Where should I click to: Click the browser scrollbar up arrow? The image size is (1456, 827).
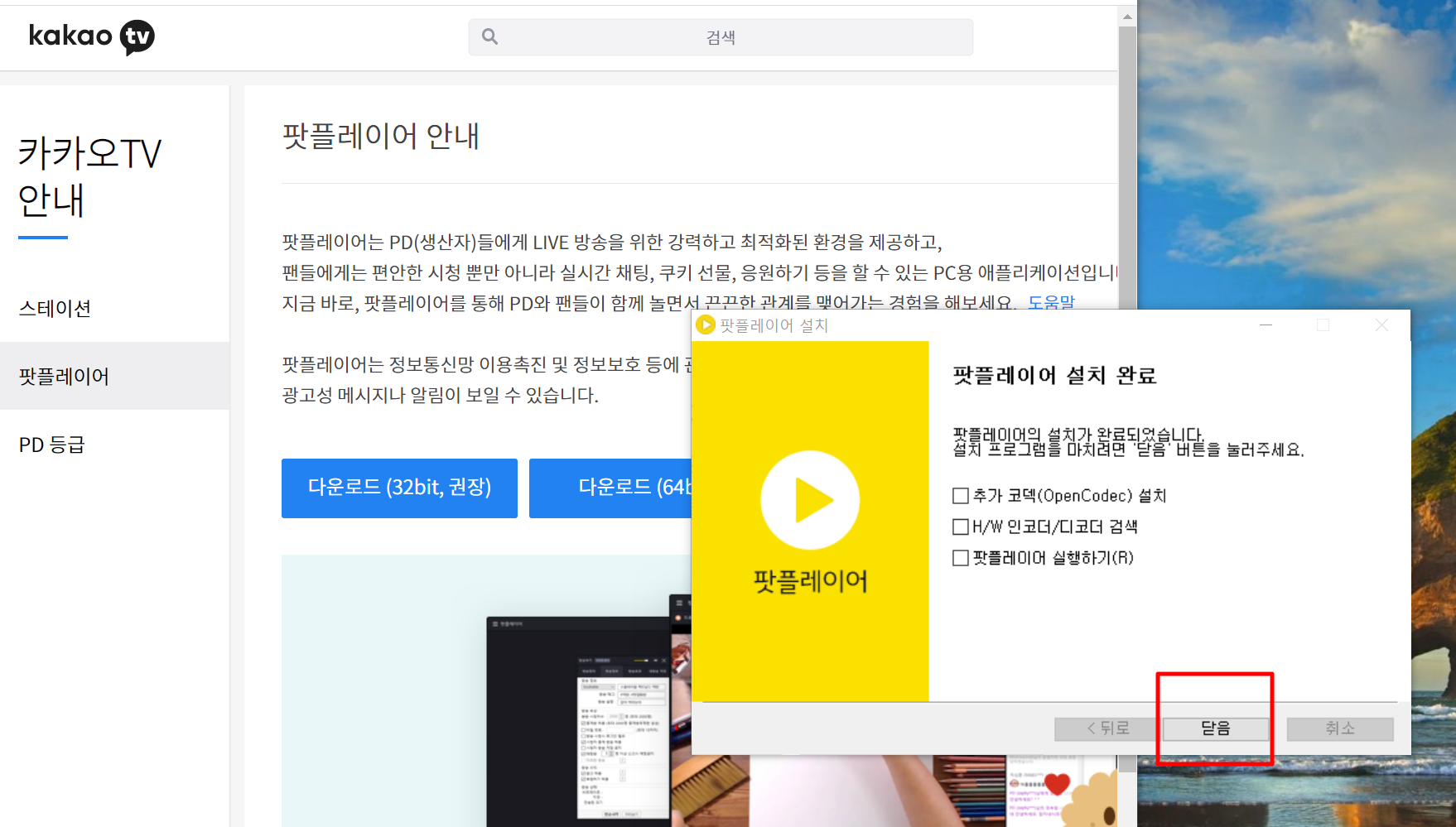tap(1127, 16)
